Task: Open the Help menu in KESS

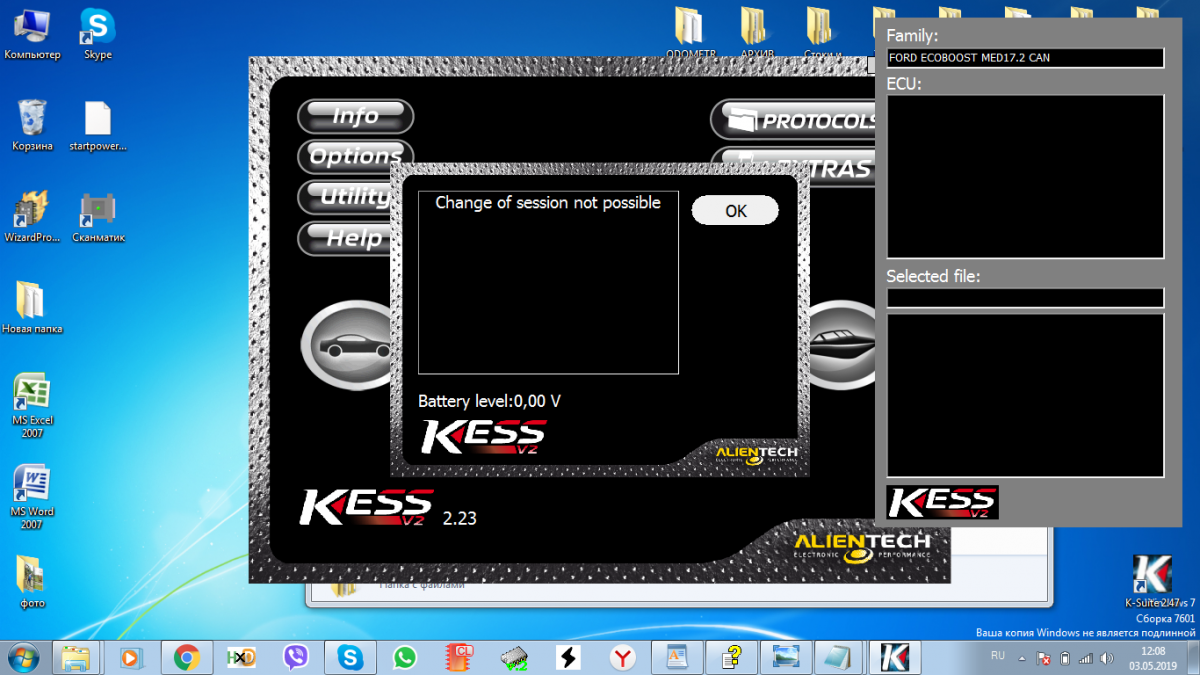Action: 353,238
